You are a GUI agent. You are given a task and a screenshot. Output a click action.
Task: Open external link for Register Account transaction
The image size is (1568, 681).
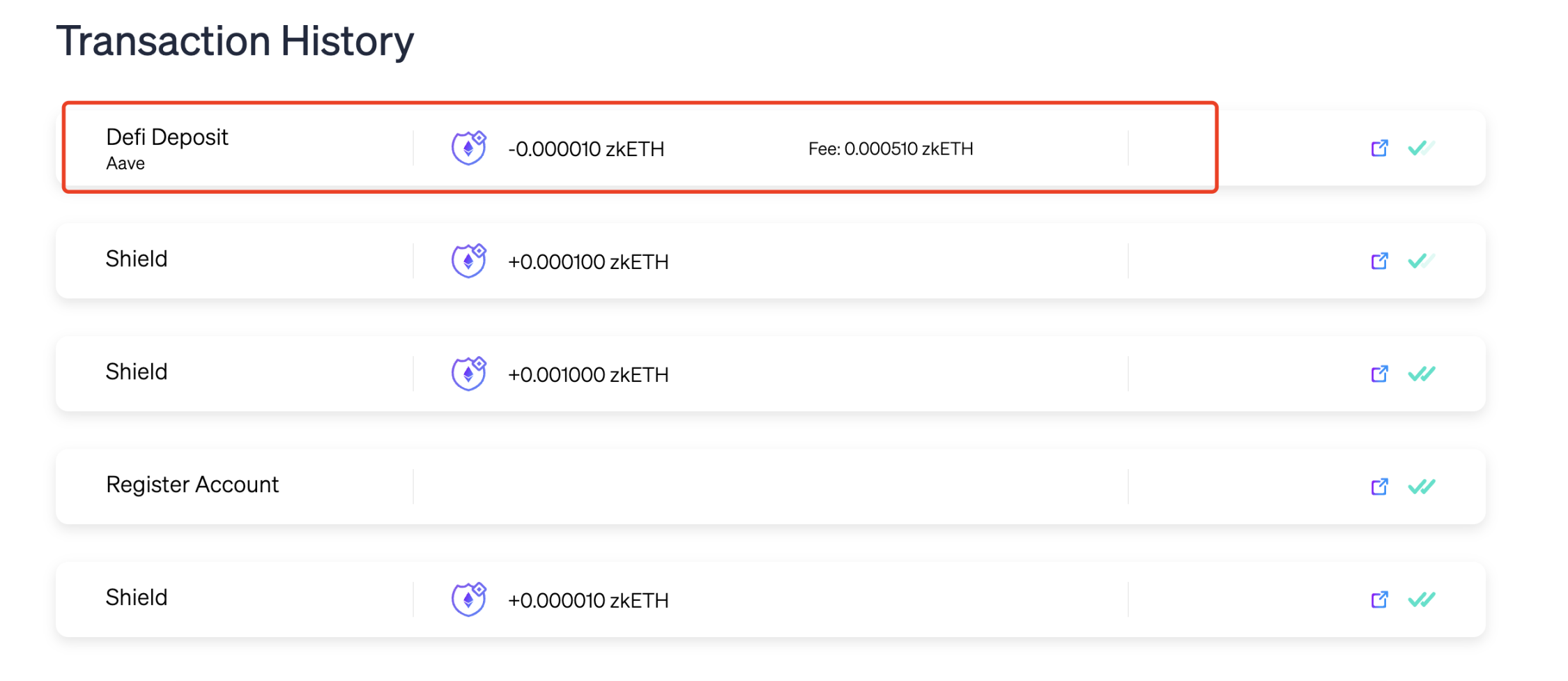(x=1379, y=487)
